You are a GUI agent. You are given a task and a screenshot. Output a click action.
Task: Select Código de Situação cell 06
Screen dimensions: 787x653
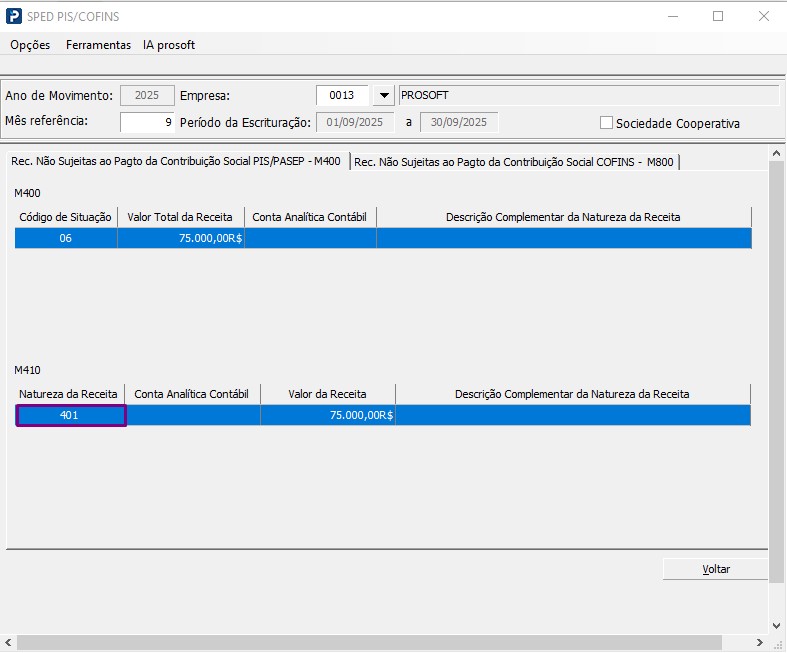66,238
